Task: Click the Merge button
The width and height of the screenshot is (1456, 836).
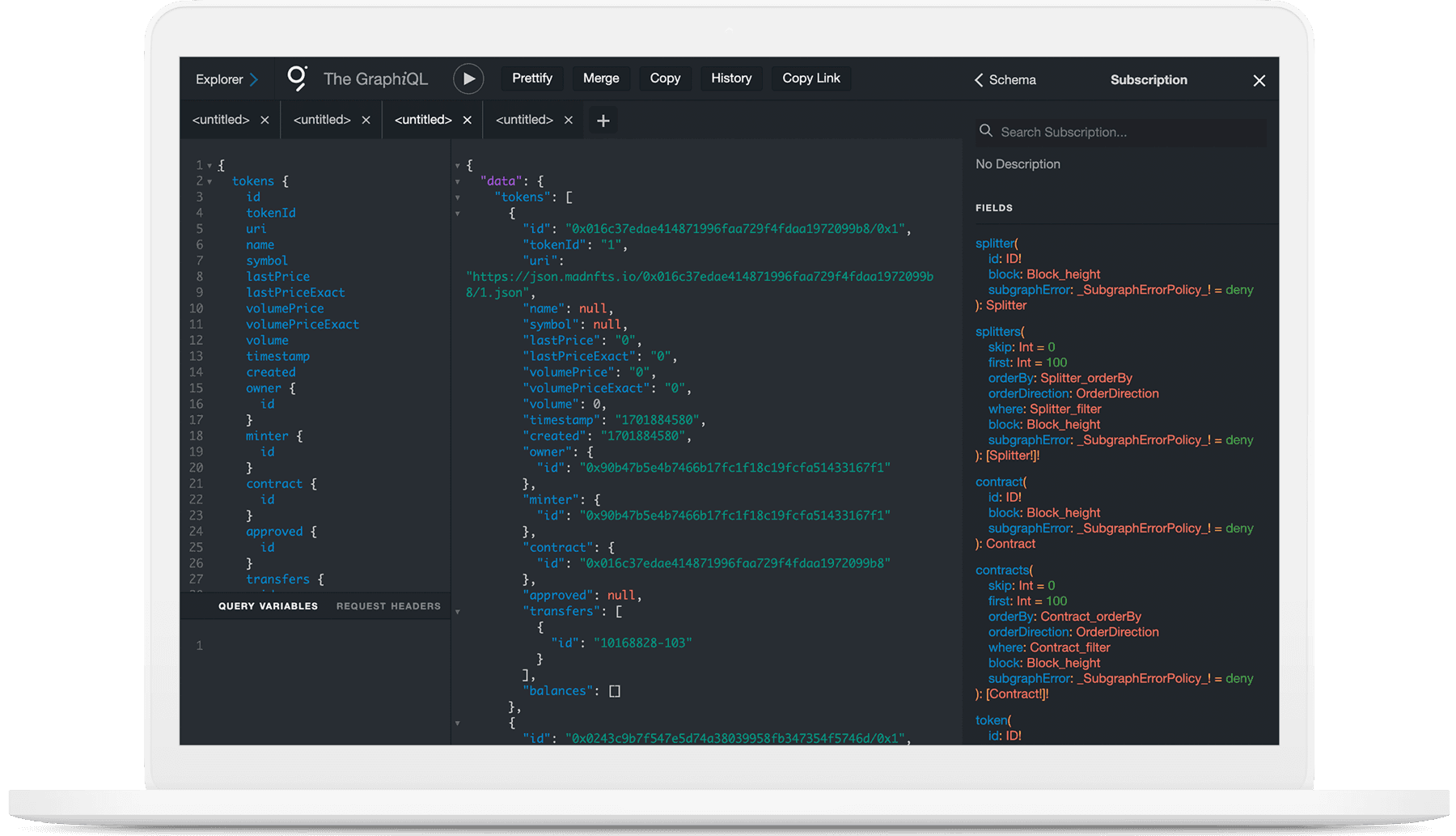Action: pyautogui.click(x=601, y=78)
